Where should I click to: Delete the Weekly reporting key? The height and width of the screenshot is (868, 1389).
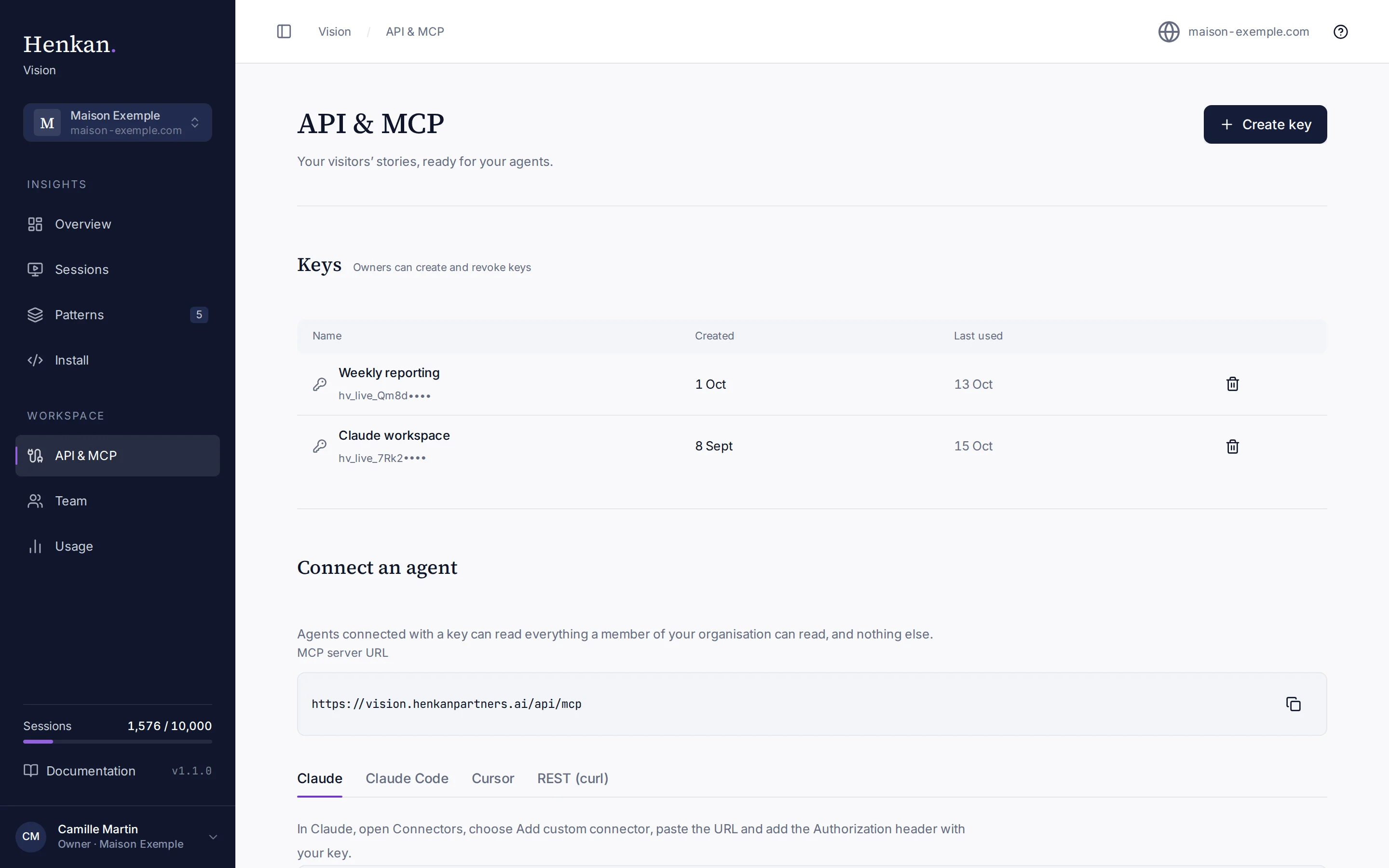point(1232,384)
